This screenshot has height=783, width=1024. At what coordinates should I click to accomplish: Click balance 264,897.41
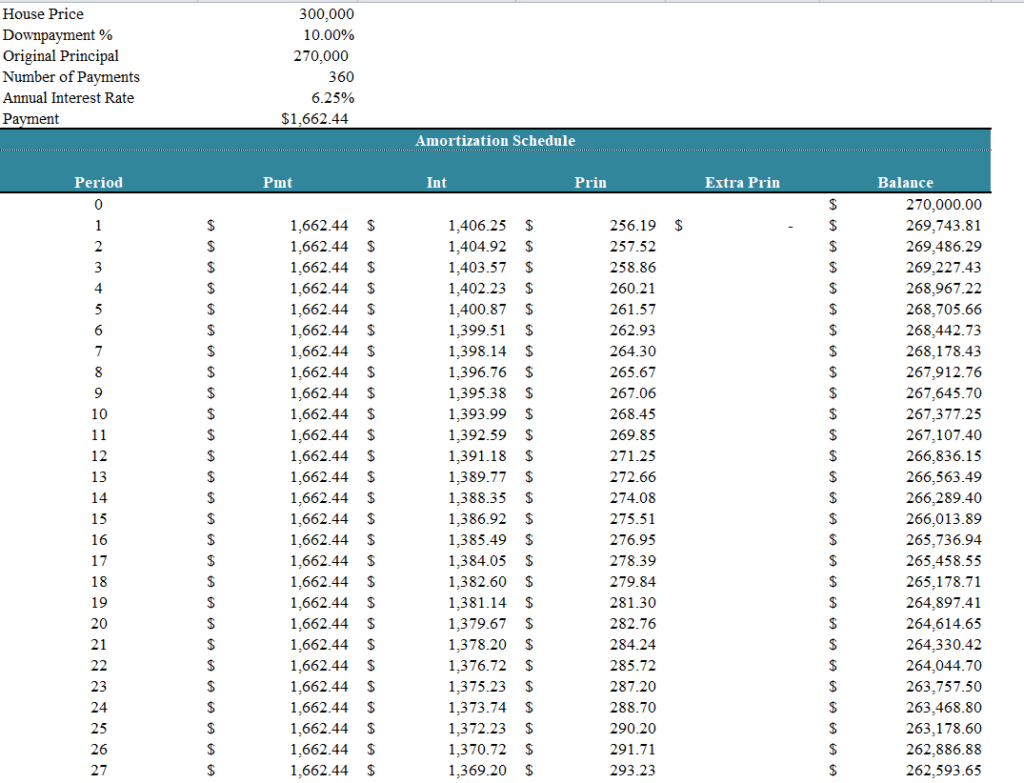pos(944,602)
